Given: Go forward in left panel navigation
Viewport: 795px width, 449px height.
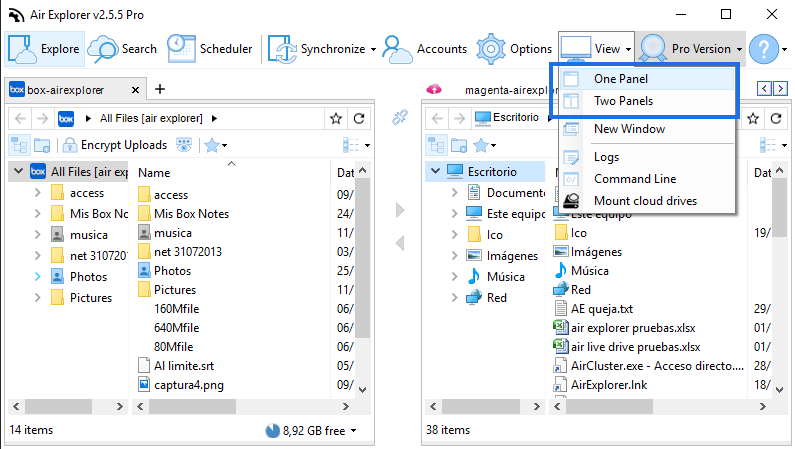Looking at the screenshot, I should (x=43, y=119).
